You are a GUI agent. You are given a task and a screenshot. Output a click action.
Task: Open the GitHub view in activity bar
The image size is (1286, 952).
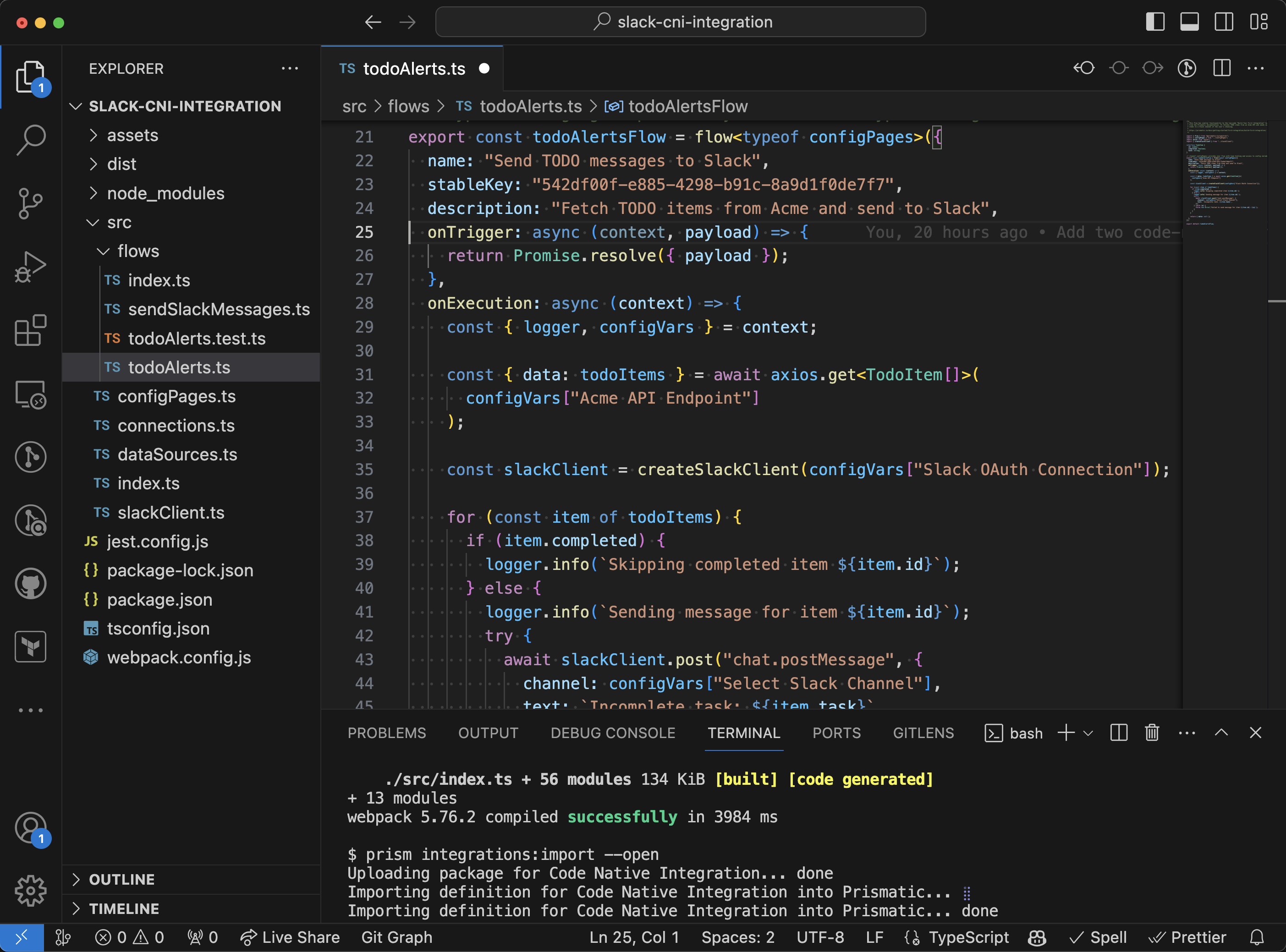31,583
